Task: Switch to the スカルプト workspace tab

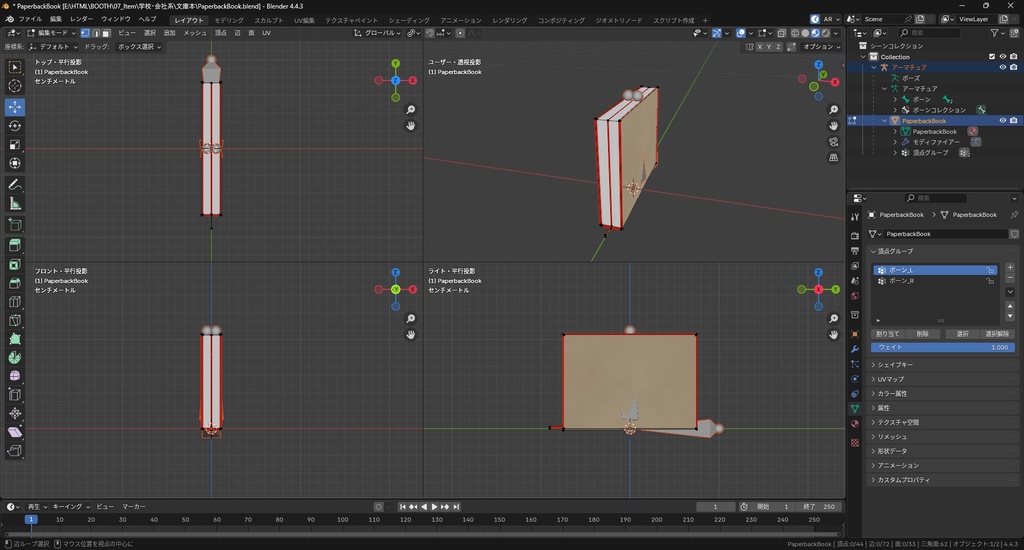Action: pyautogui.click(x=268, y=20)
